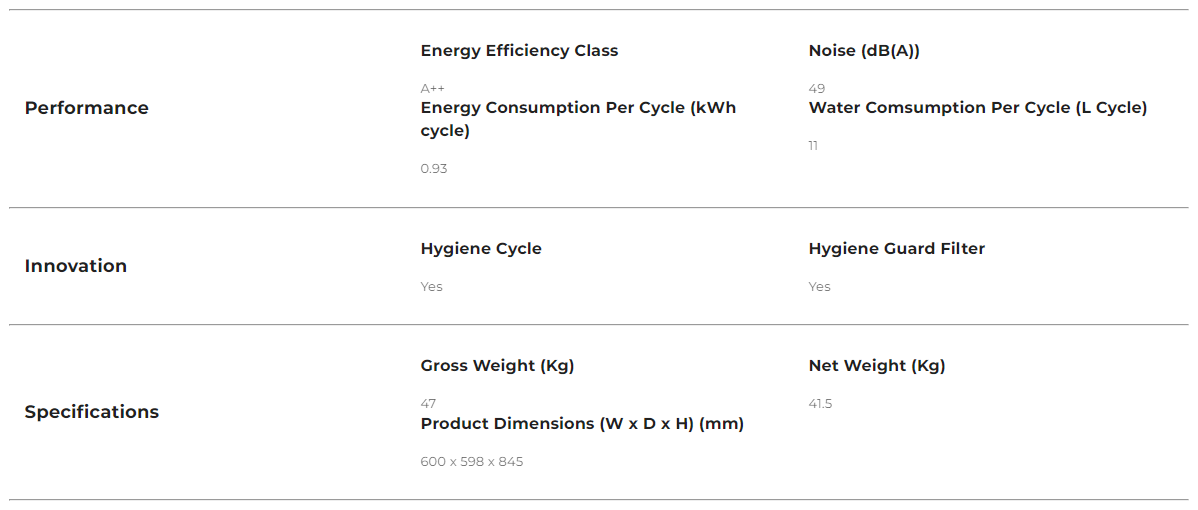Click the Hygiene Cycle label

481,249
